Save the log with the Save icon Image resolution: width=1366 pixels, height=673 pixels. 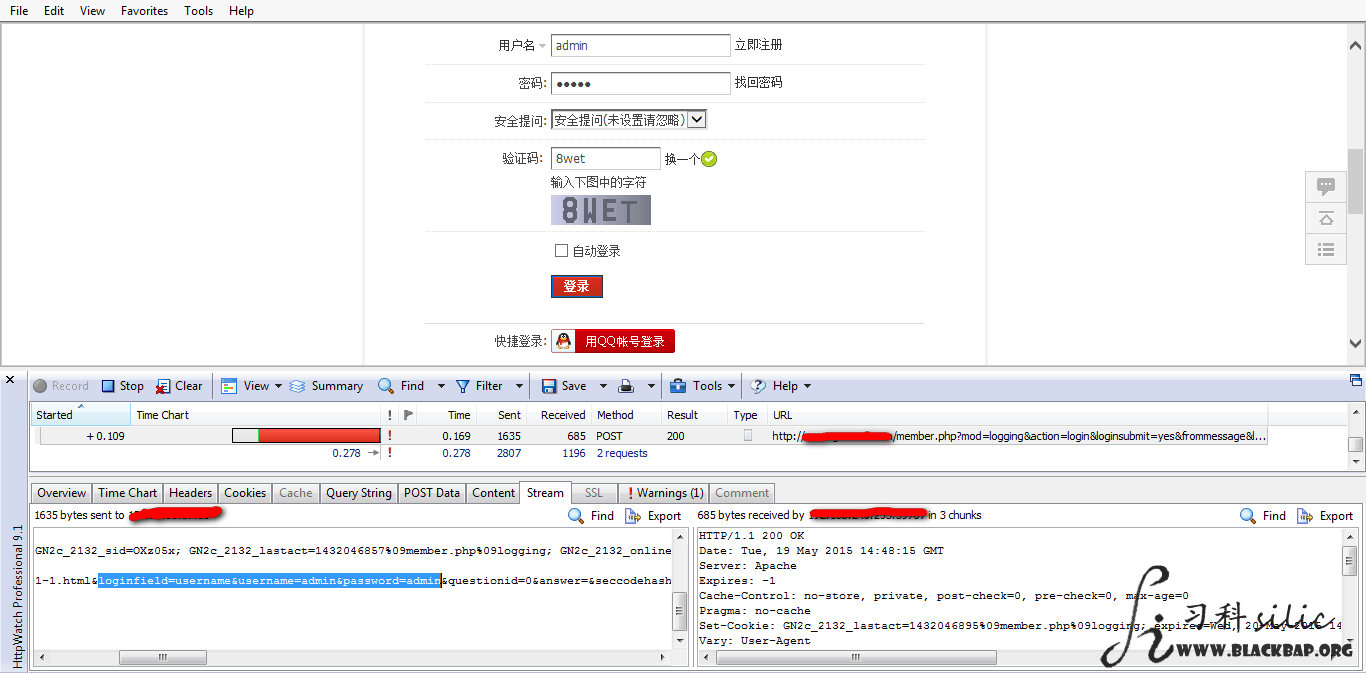549,386
